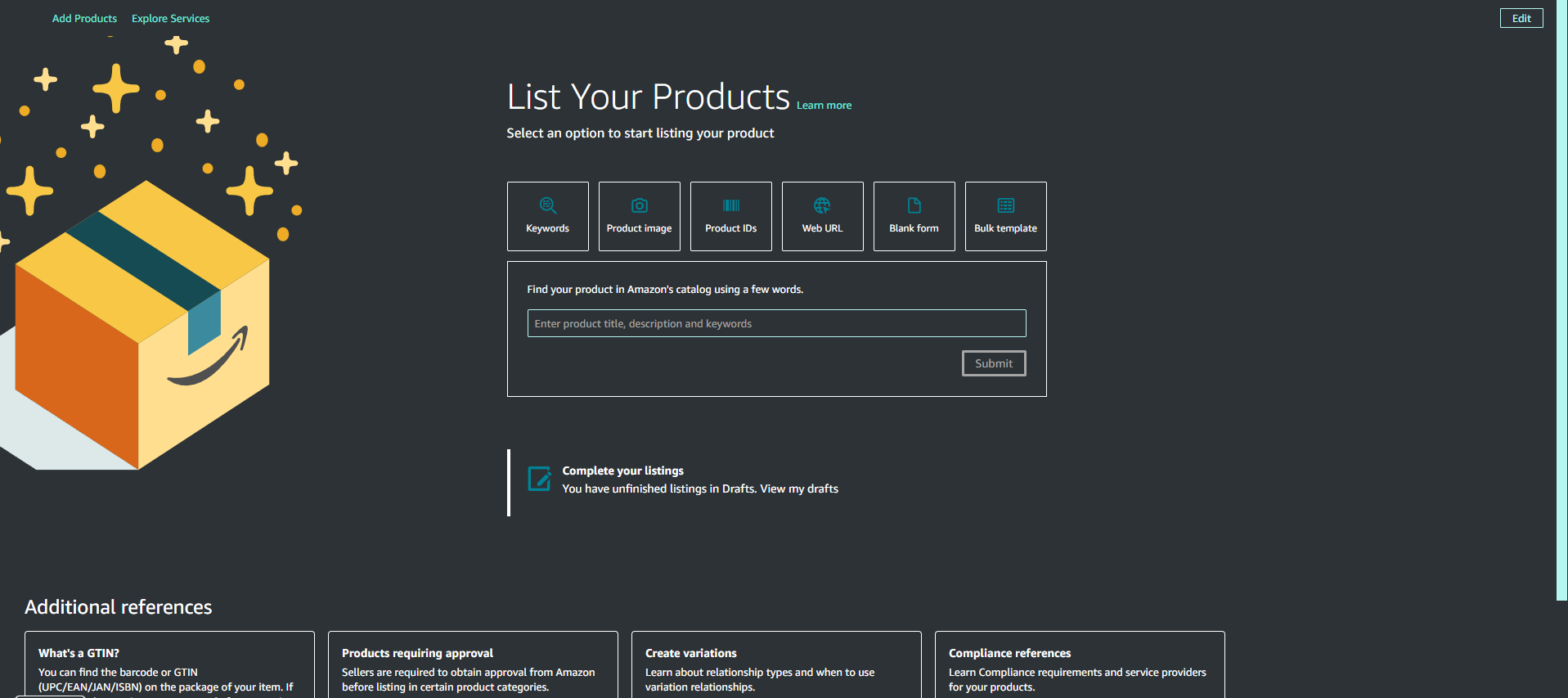The image size is (1568, 698).
Task: Click the Edit button
Action: [1521, 18]
